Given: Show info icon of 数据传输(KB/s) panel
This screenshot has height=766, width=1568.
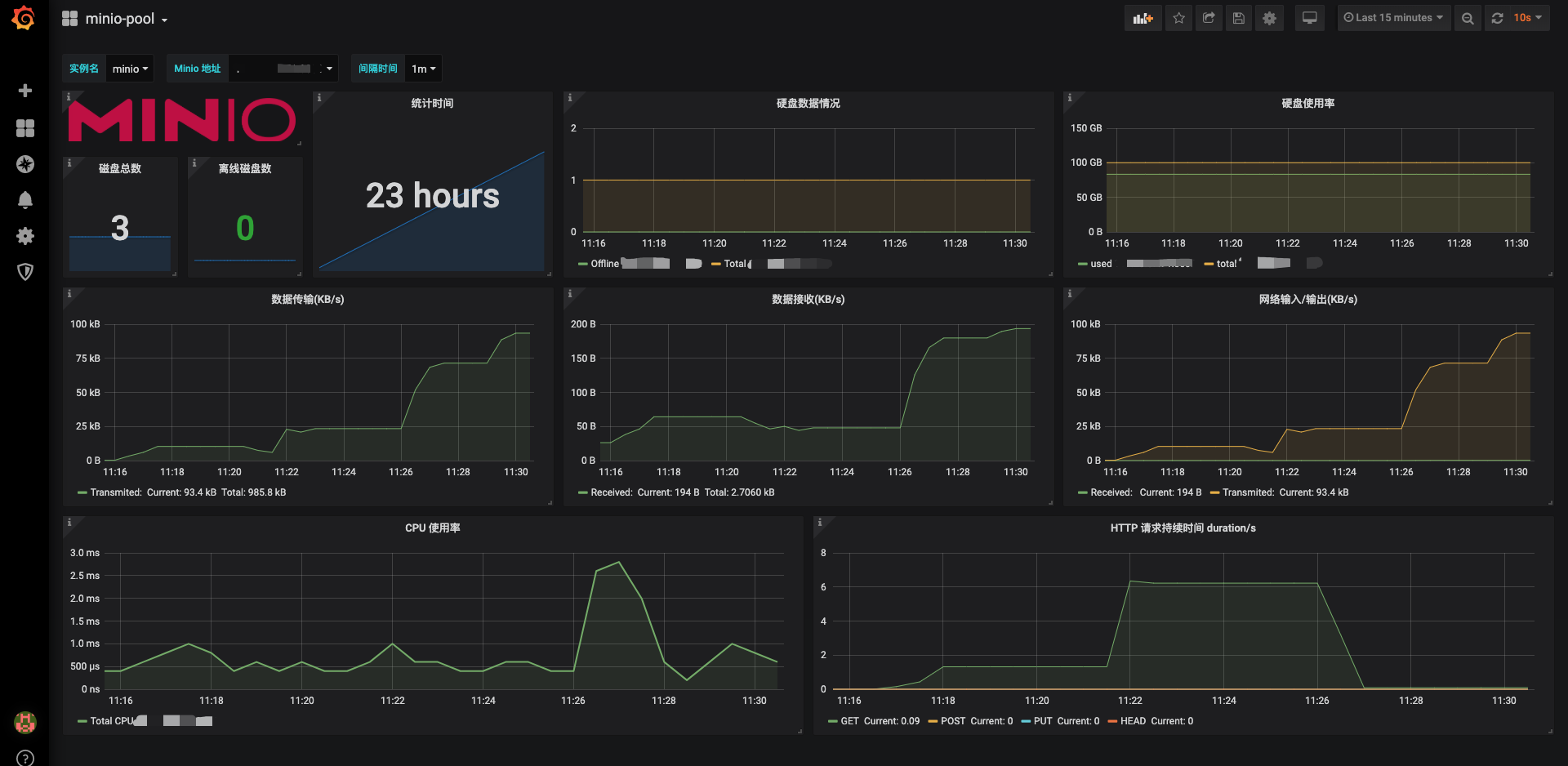Looking at the screenshot, I should click(69, 294).
